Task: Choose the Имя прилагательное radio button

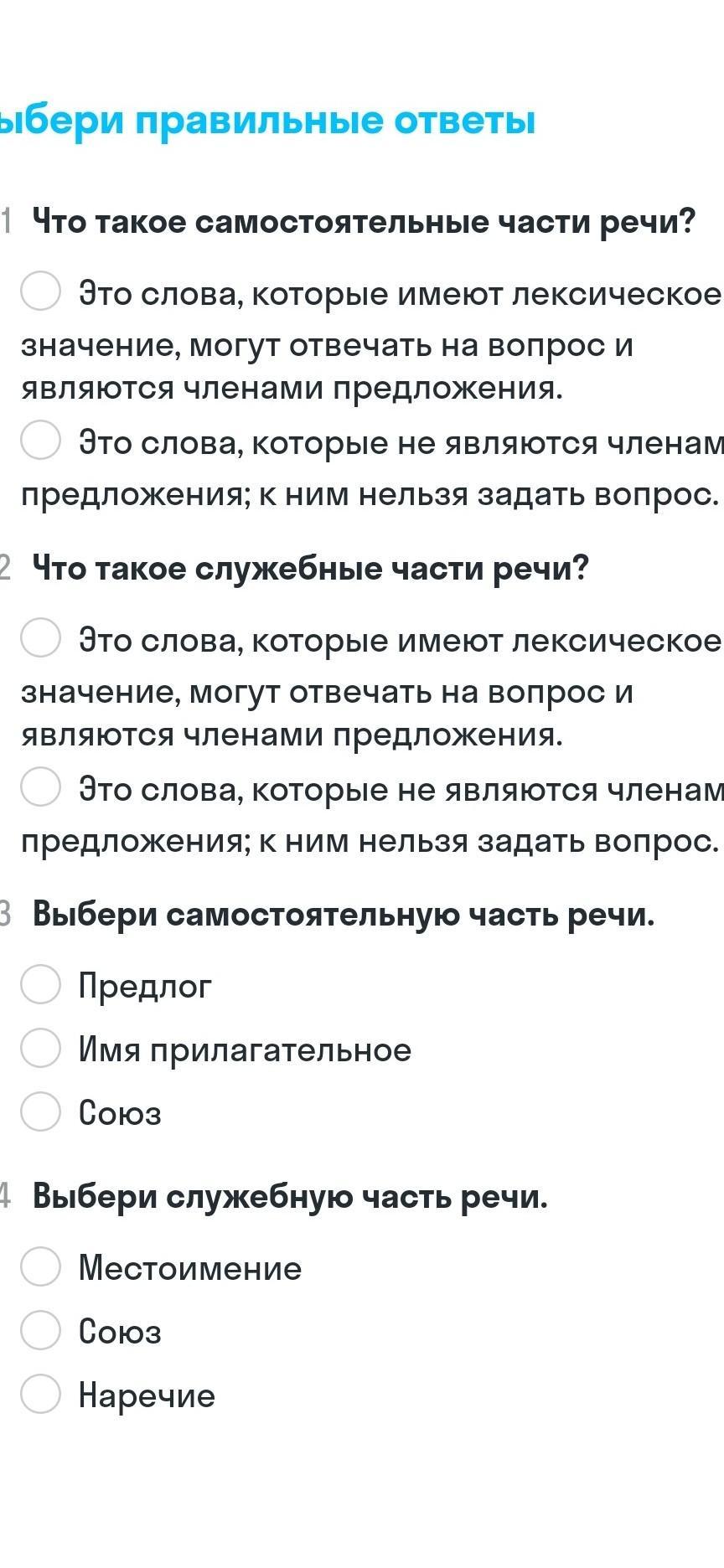Action: tap(40, 1047)
